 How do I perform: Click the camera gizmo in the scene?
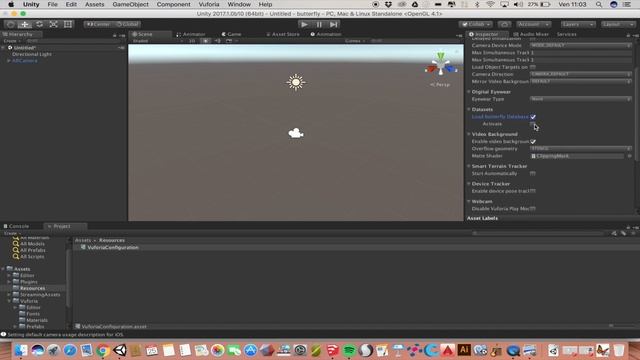click(296, 133)
